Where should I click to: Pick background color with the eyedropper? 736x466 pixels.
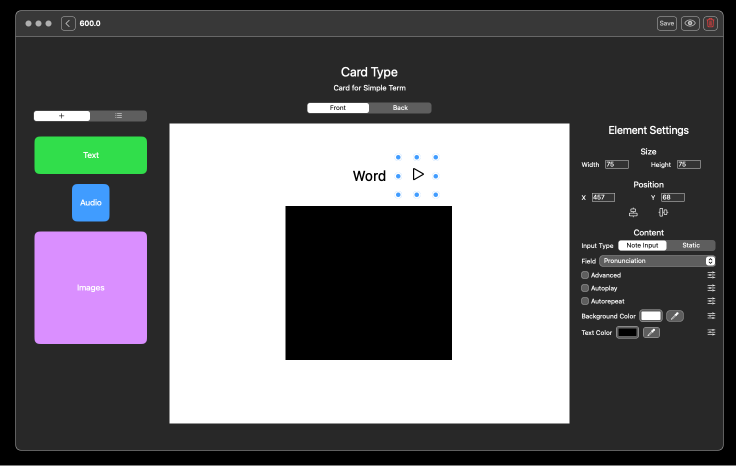pyautogui.click(x=675, y=316)
